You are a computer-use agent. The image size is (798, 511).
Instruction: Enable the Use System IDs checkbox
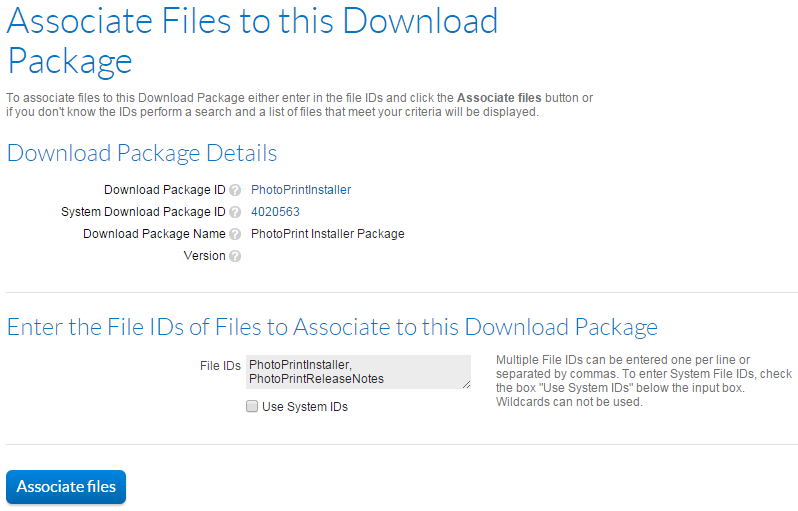pyautogui.click(x=252, y=407)
